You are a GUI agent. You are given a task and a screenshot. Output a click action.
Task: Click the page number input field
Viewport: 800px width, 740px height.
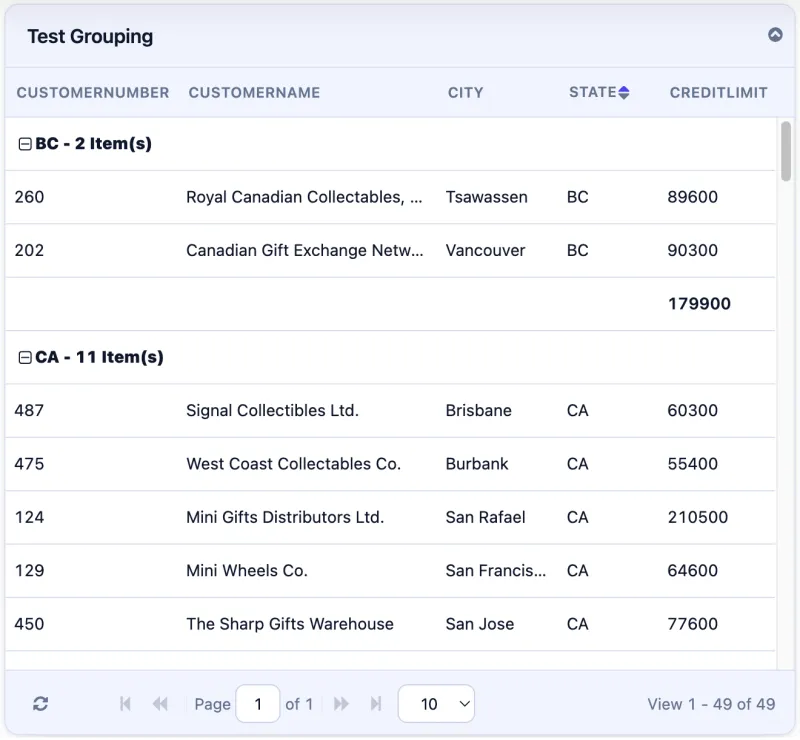pyautogui.click(x=258, y=704)
